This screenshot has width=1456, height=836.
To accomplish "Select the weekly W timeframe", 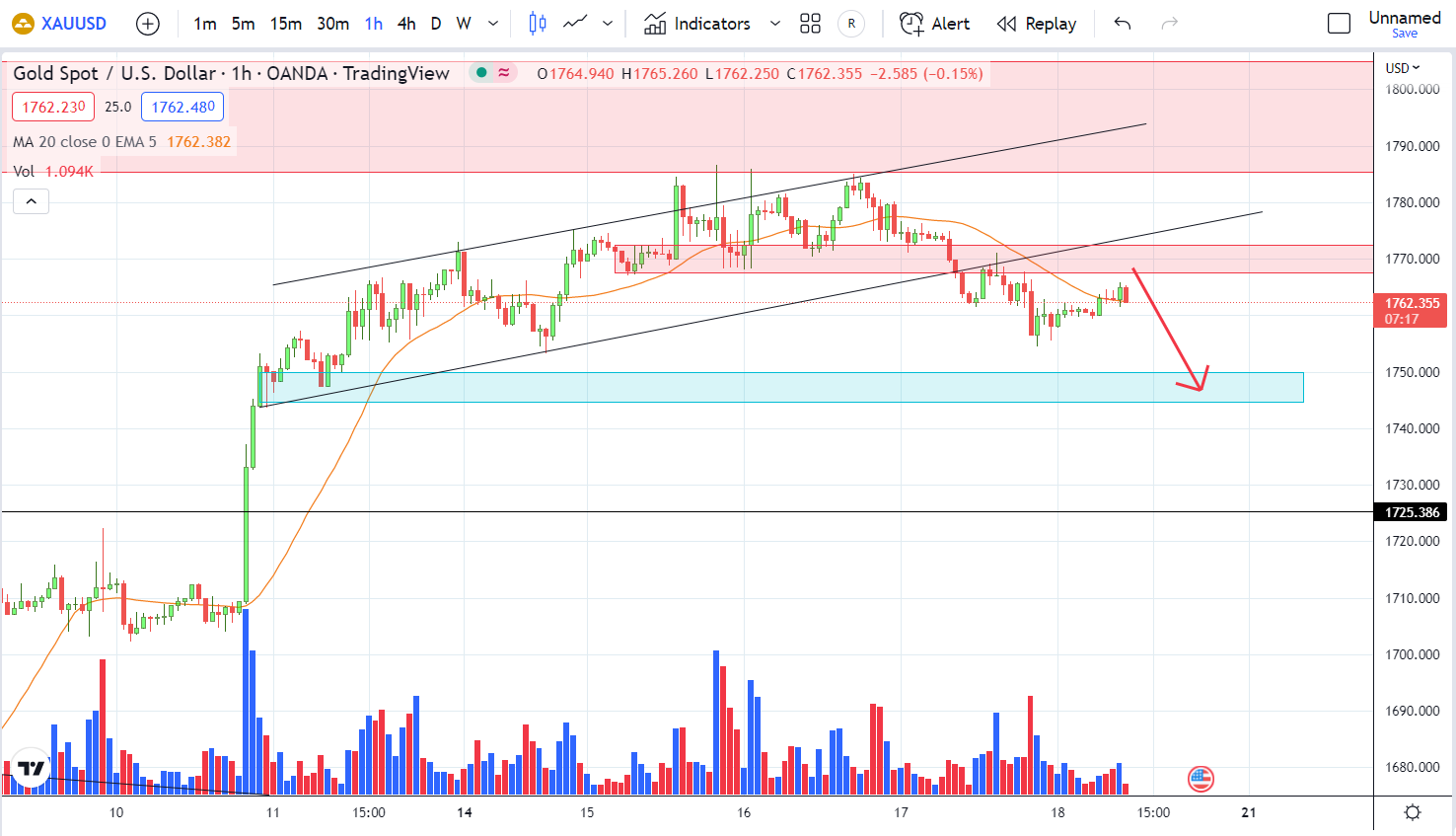I will (464, 24).
